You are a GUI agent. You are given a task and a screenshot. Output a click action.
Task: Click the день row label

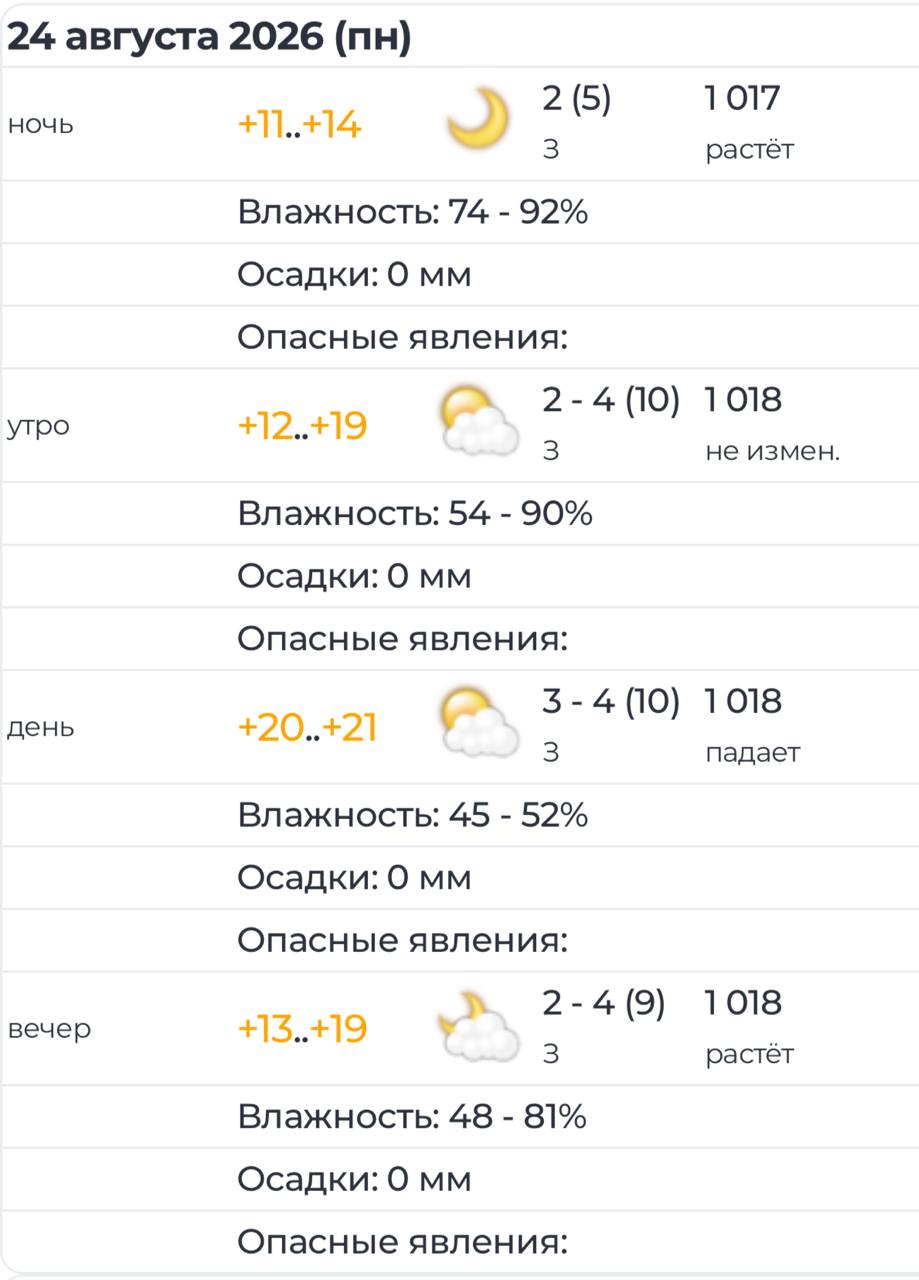pyautogui.click(x=40, y=729)
